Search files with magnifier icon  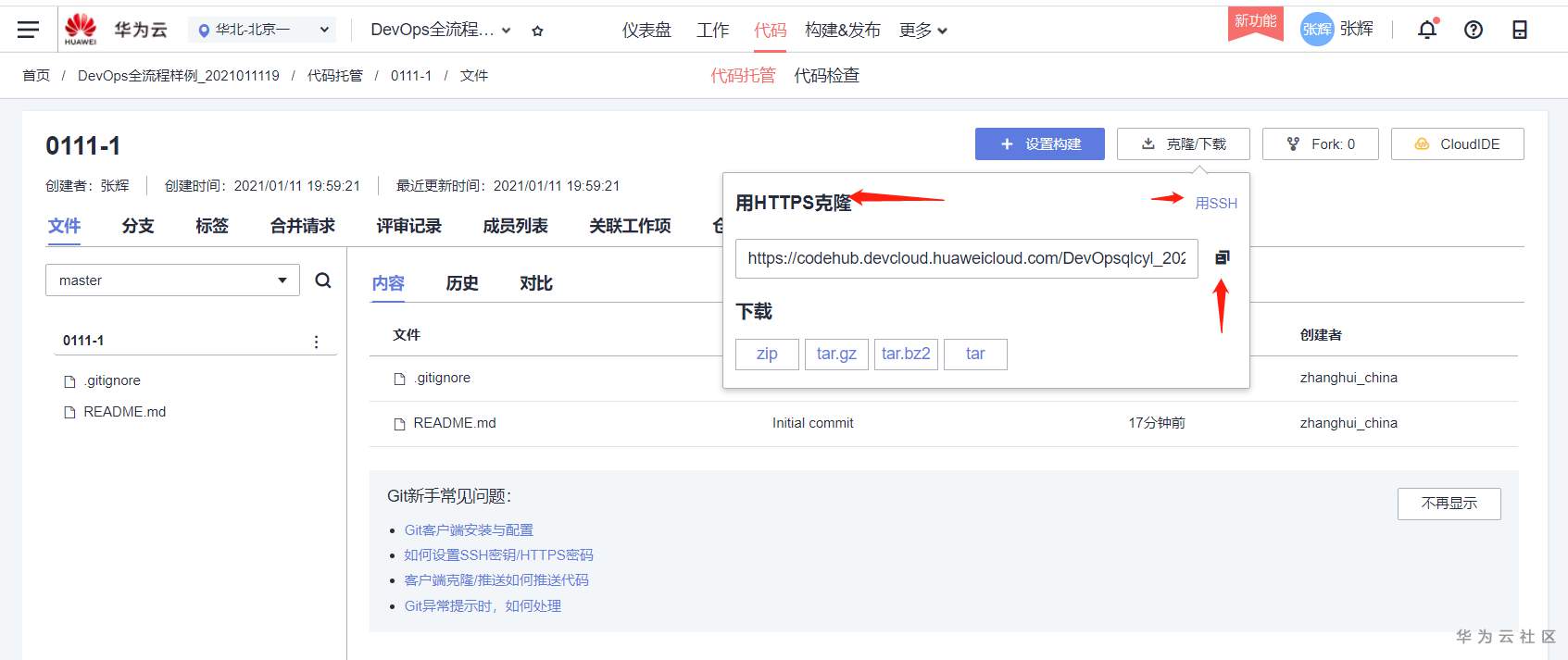(323, 280)
